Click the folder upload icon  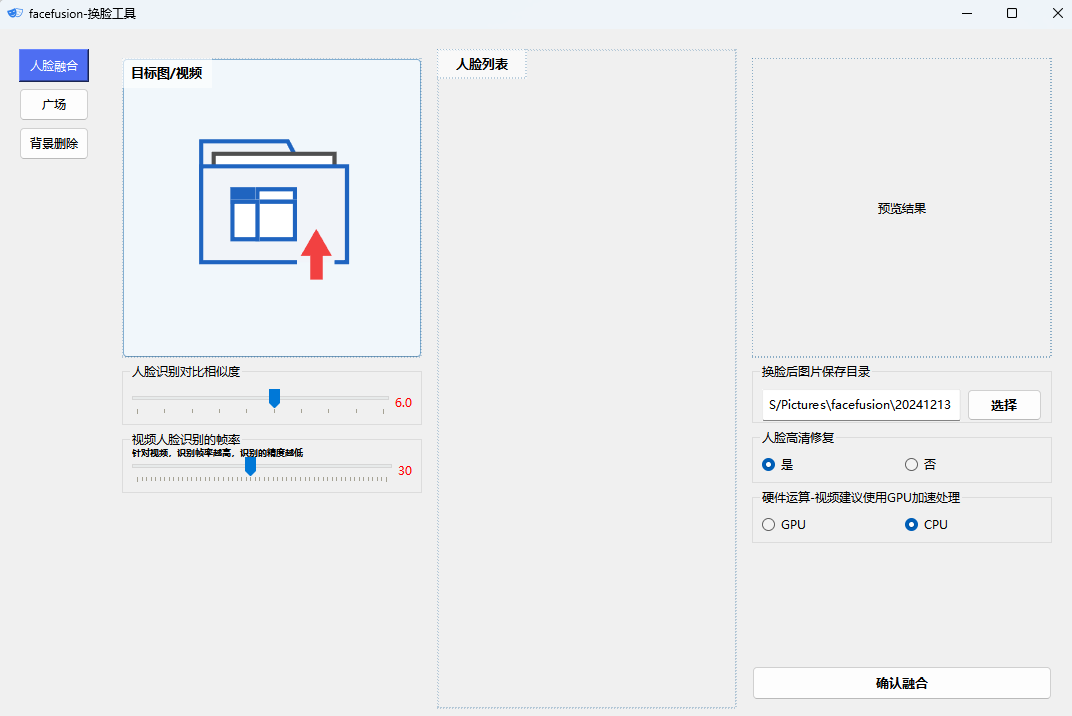(273, 209)
